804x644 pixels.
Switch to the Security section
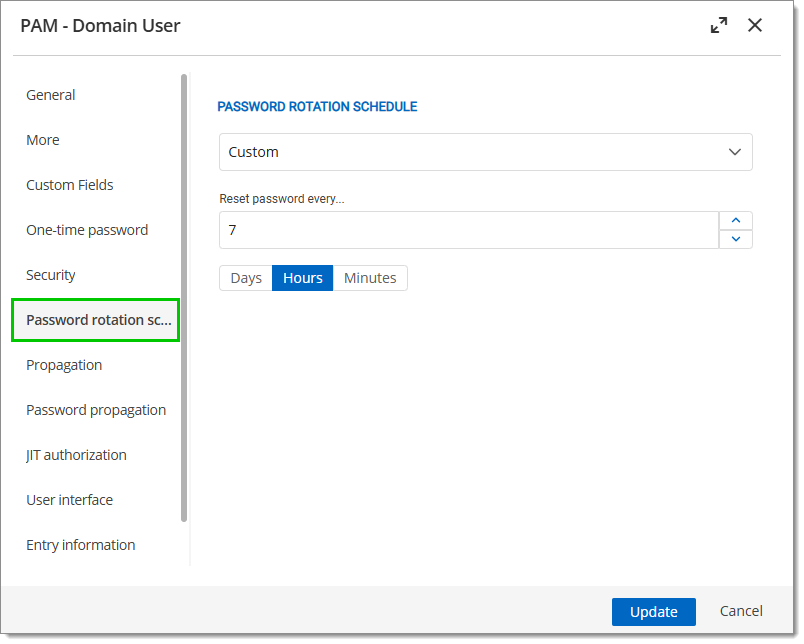pos(51,275)
